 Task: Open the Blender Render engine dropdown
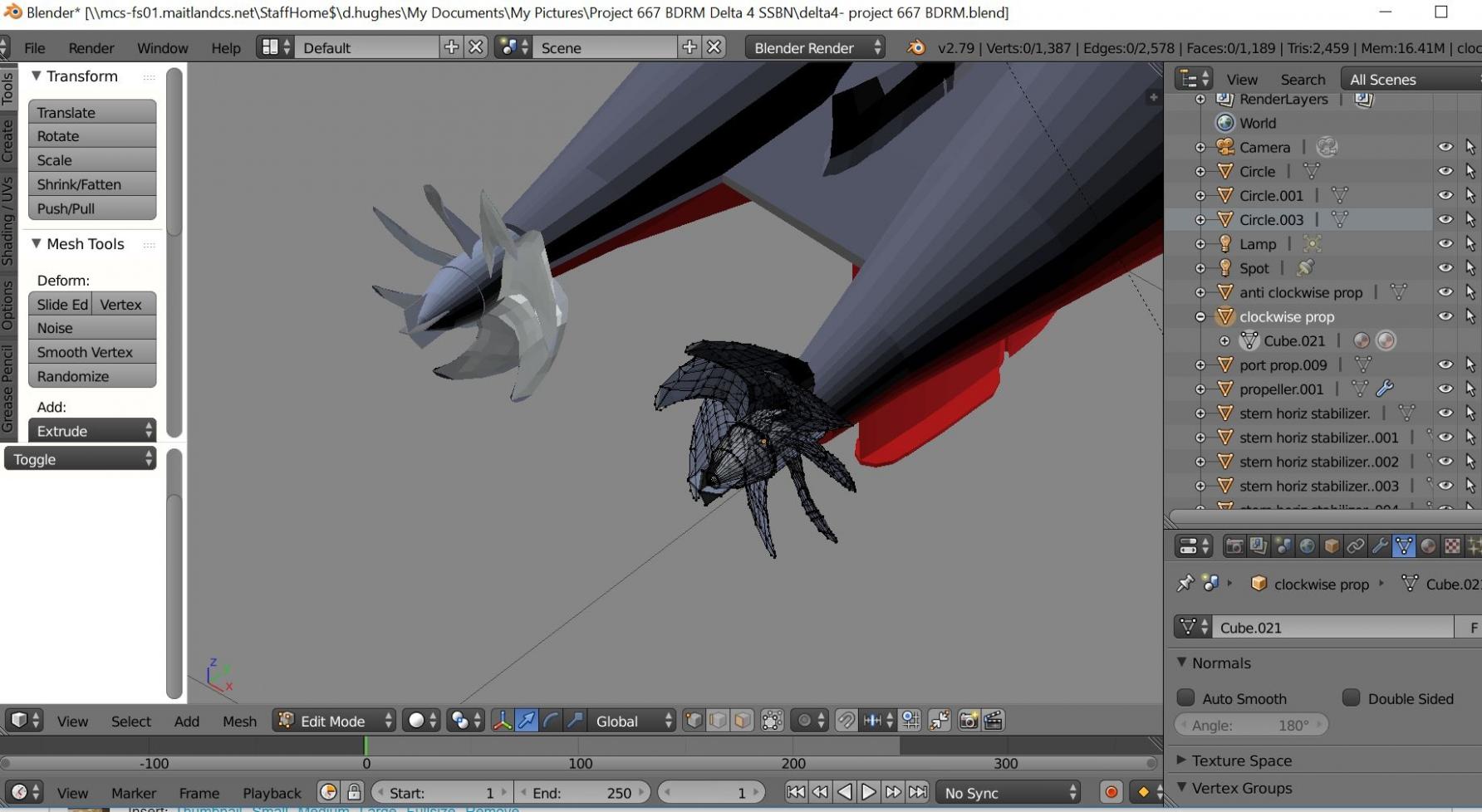click(815, 47)
